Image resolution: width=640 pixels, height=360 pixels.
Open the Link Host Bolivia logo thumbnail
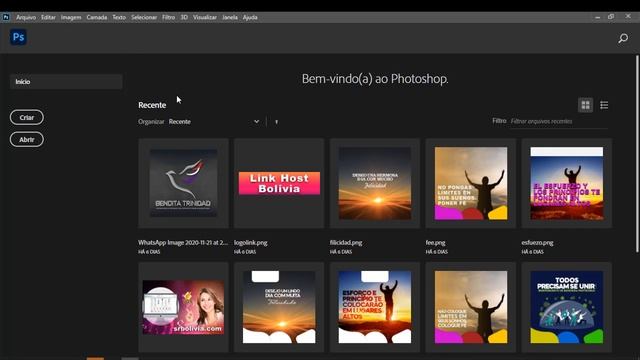point(279,183)
